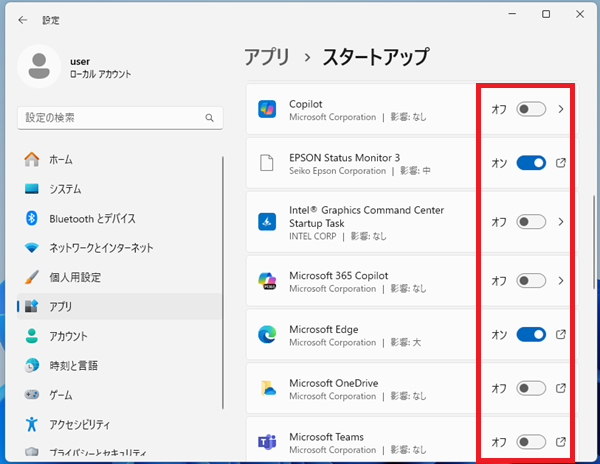
Task: Click the search magnifier icon
Action: pos(209,118)
